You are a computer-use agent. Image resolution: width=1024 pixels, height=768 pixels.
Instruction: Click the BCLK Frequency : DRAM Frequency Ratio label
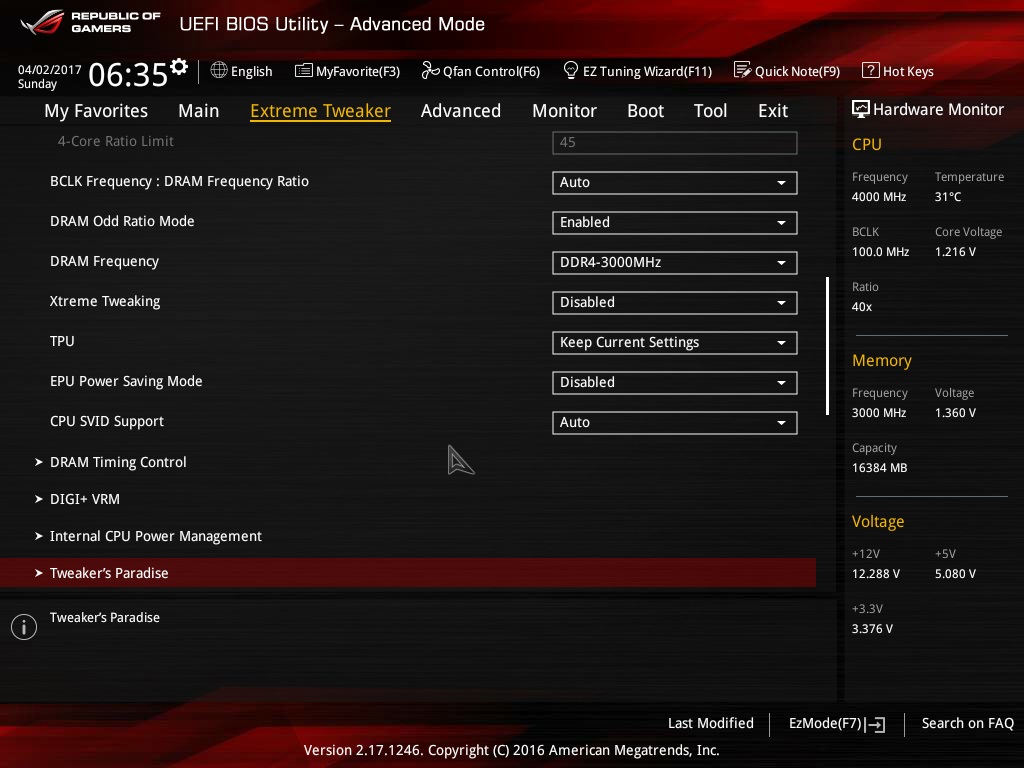pos(180,182)
